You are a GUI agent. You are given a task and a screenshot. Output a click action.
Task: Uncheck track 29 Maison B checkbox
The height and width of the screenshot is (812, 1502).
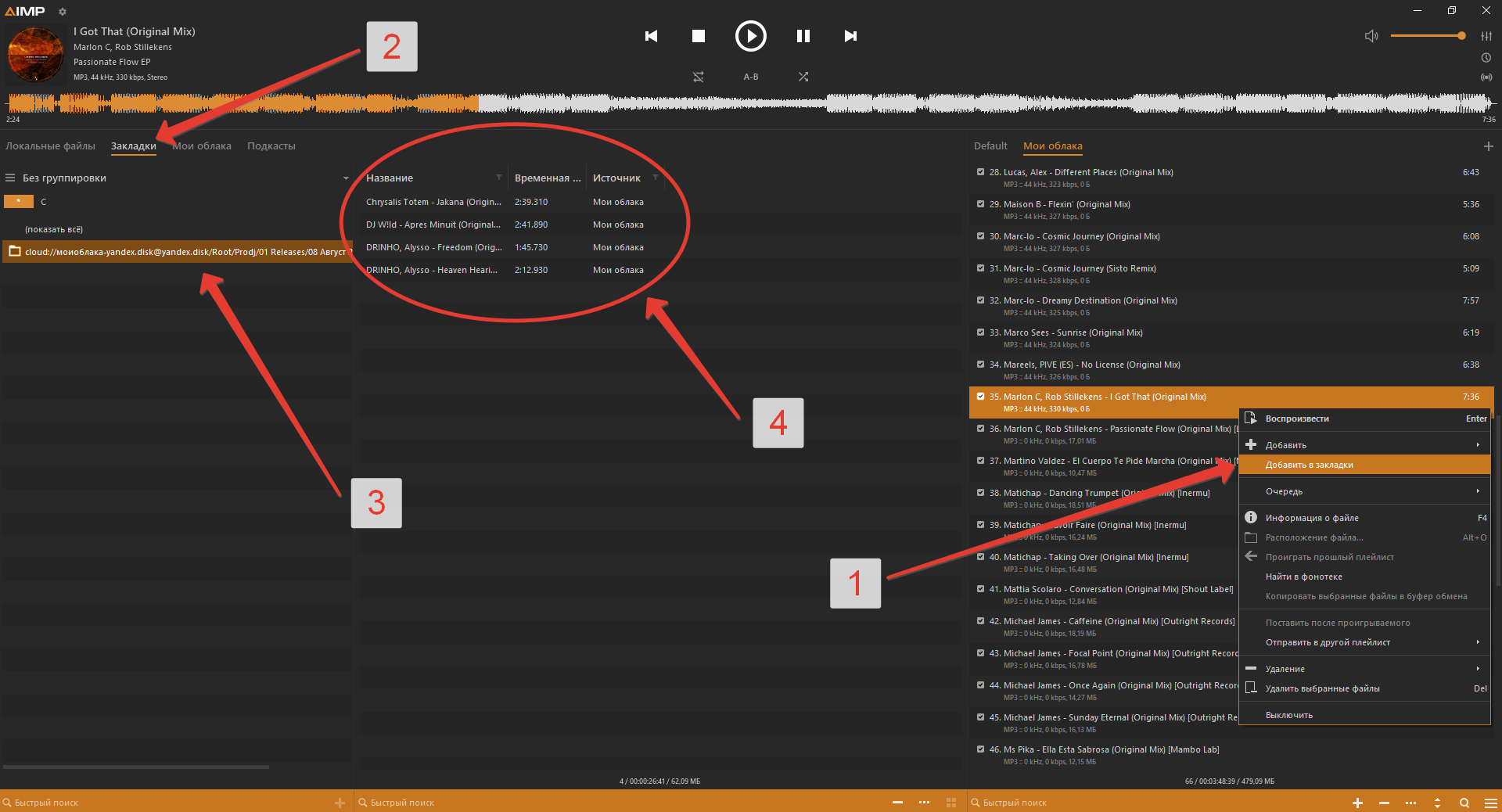point(981,204)
